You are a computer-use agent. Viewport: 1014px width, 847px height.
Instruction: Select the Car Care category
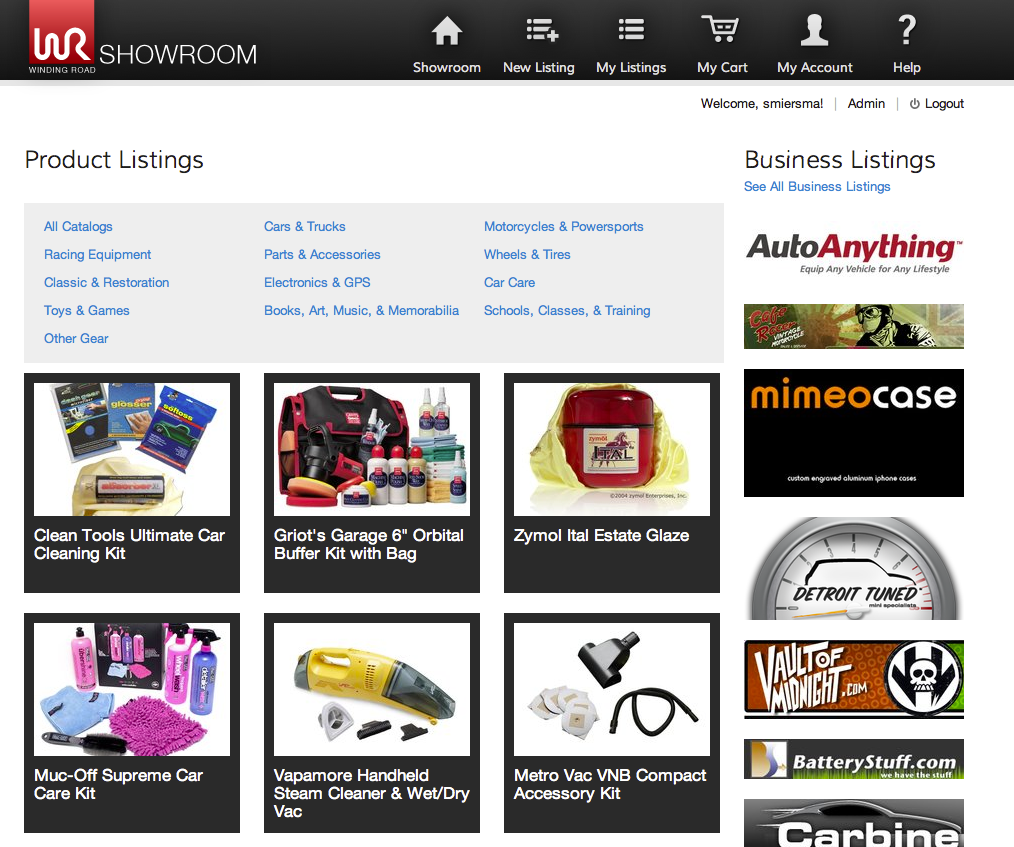[x=510, y=283]
